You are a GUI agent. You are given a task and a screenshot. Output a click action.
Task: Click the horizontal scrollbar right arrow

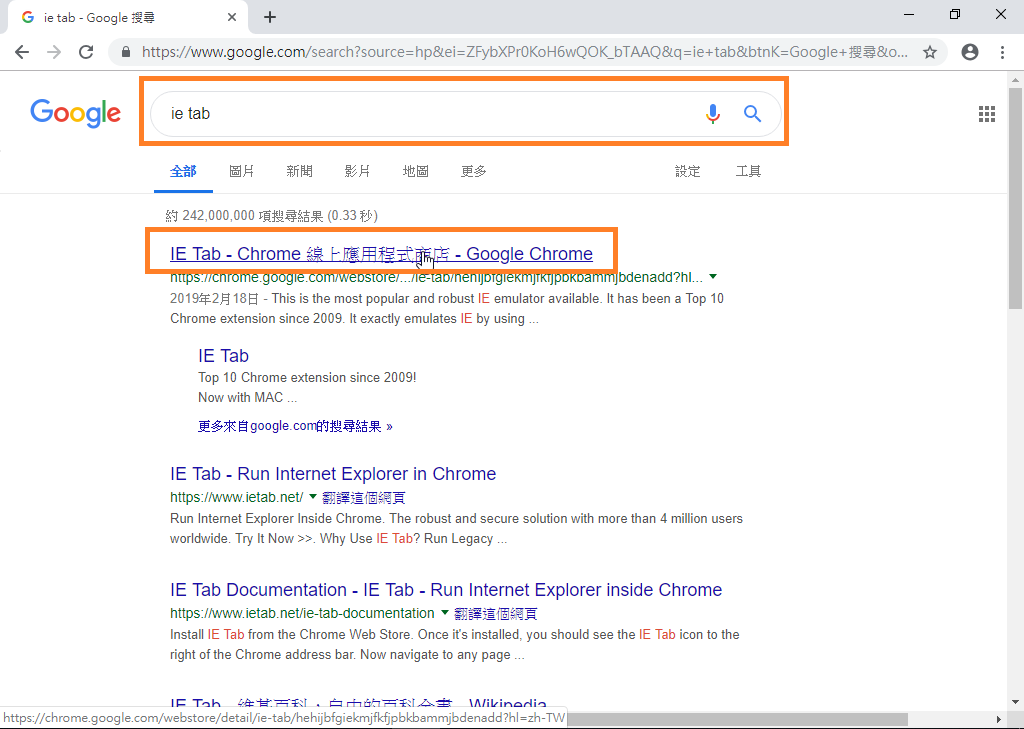(998, 719)
